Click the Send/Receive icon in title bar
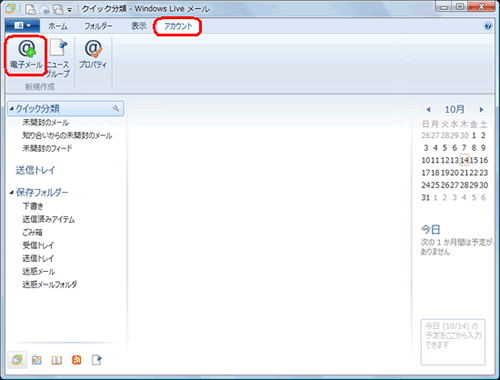This screenshot has height=380, width=500. (58, 9)
